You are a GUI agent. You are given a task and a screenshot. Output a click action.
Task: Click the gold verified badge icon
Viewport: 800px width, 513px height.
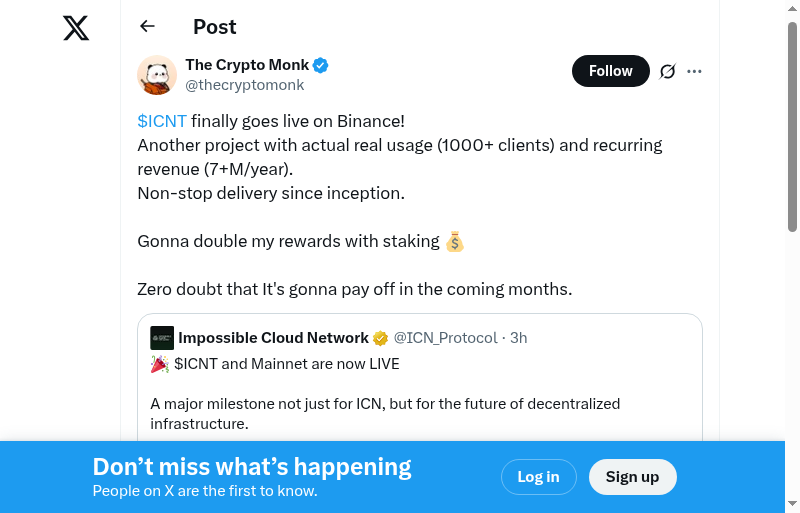point(381,338)
